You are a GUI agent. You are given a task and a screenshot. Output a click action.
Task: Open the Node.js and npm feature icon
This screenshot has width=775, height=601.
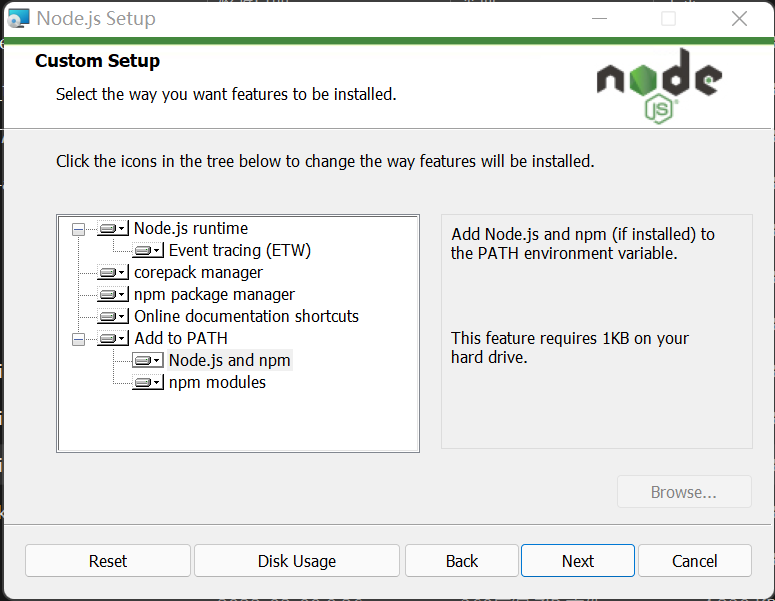pyautogui.click(x=148, y=360)
